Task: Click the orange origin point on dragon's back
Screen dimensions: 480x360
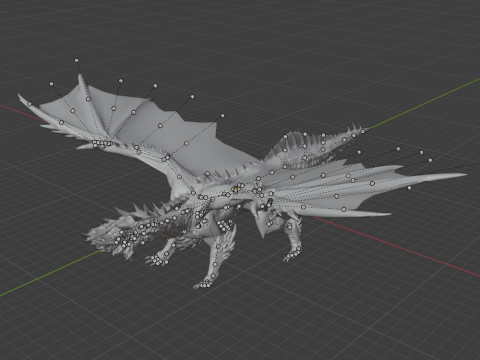Action: (x=236, y=189)
